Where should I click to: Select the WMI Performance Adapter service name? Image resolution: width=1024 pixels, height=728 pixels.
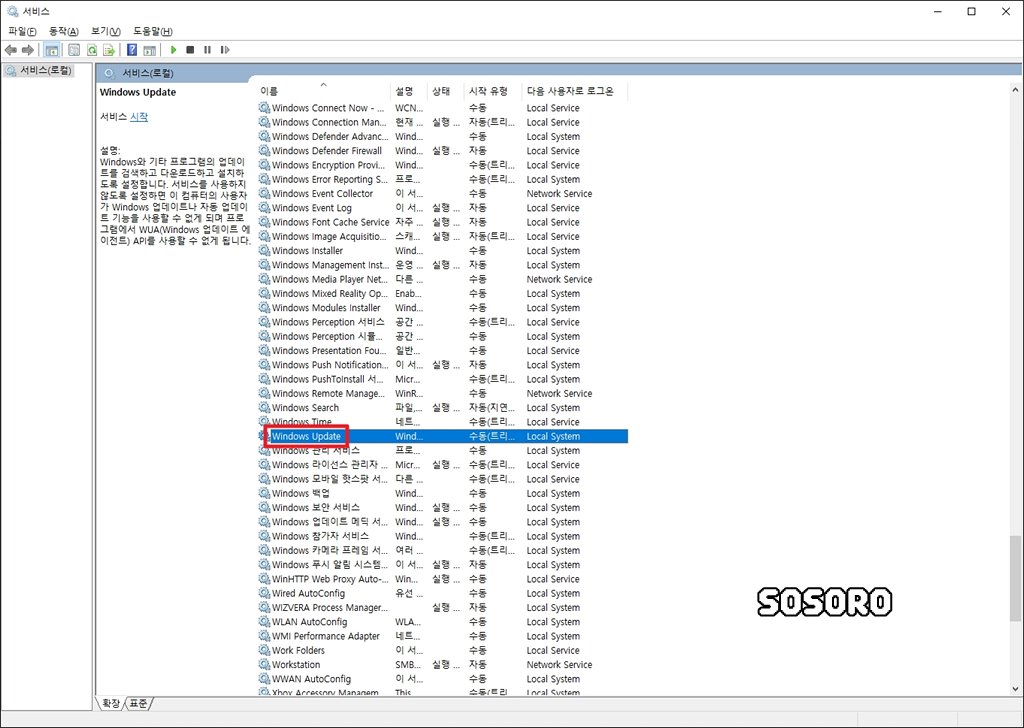[326, 636]
